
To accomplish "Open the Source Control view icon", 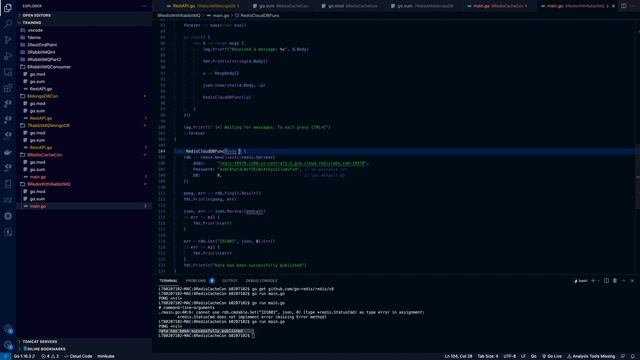I will click(8, 40).
